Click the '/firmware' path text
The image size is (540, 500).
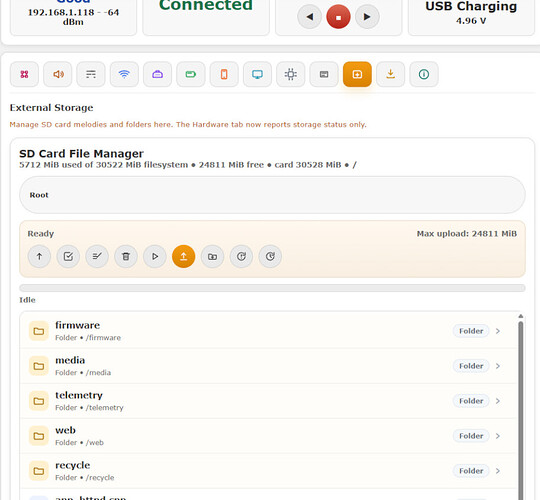pos(104,338)
